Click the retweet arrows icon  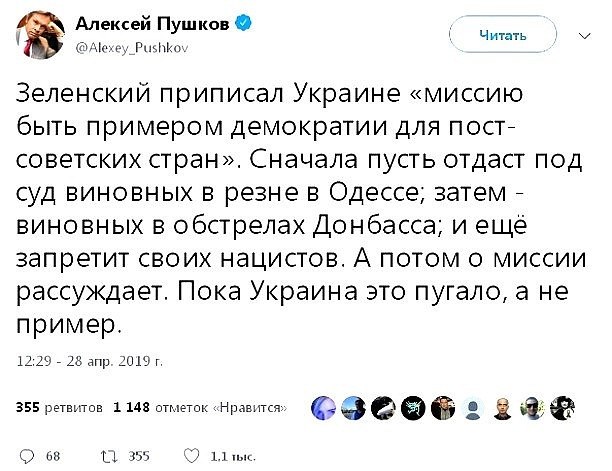tap(109, 456)
